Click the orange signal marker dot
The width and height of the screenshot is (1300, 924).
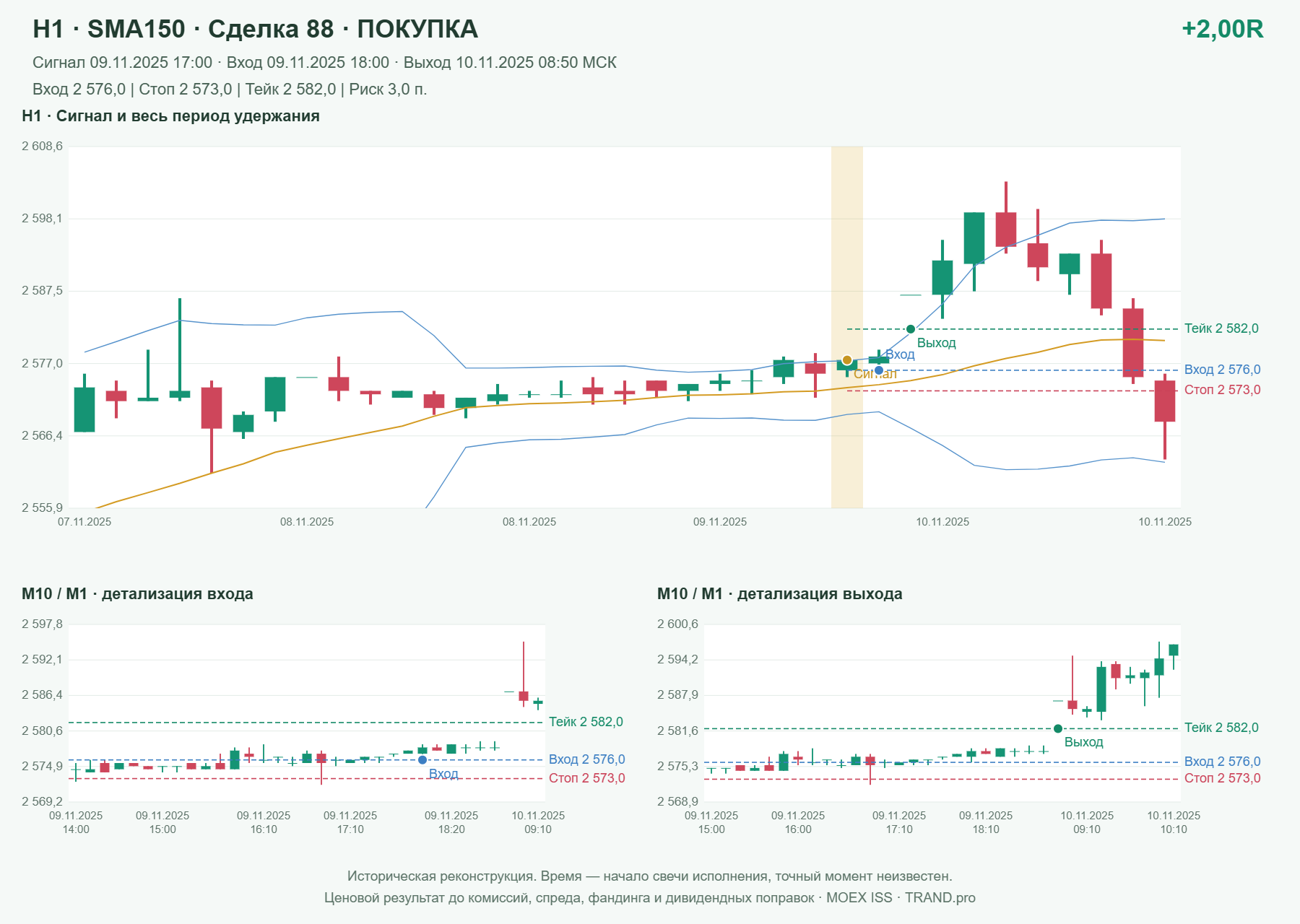pos(847,360)
